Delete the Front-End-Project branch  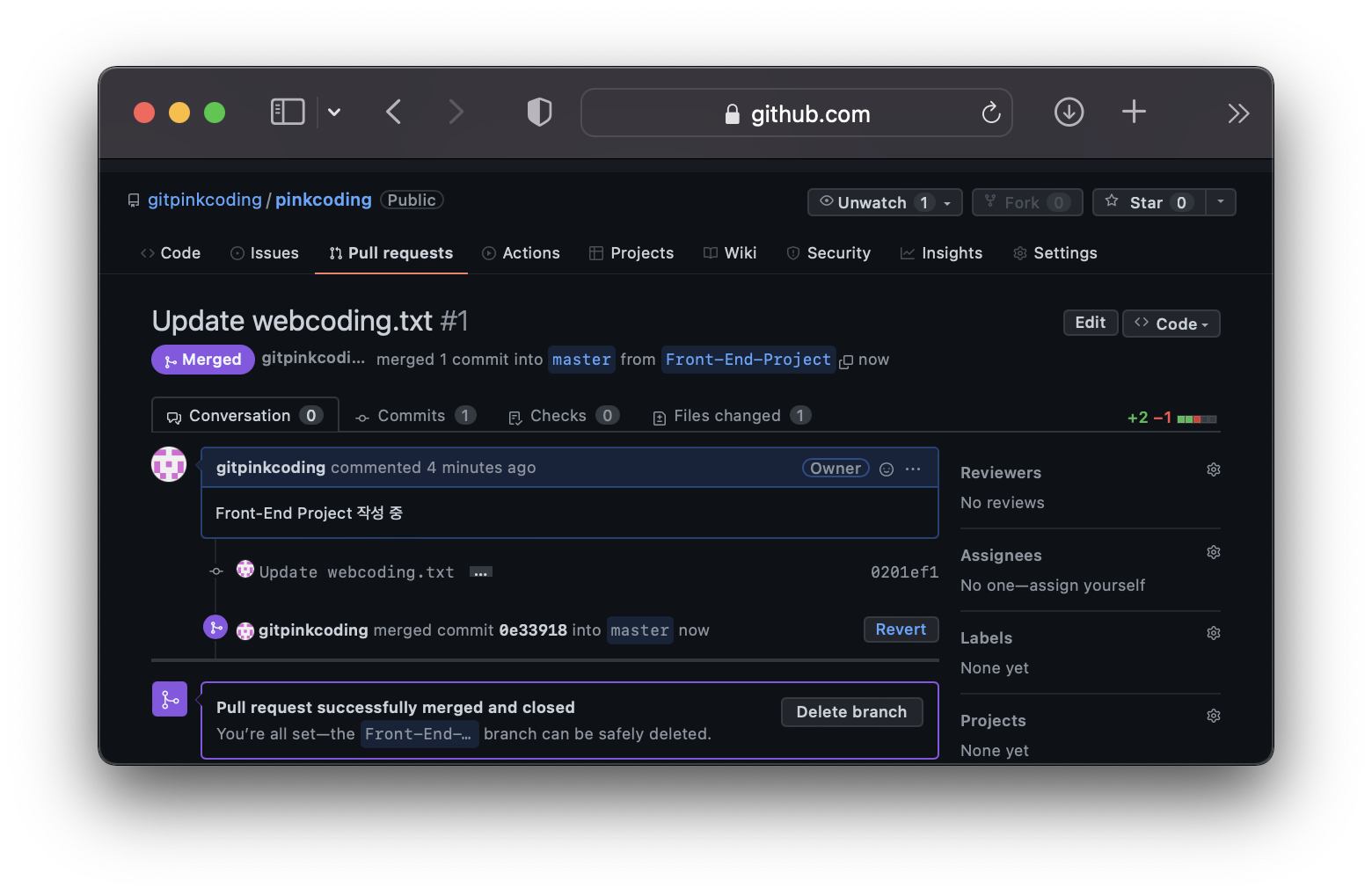click(851, 712)
